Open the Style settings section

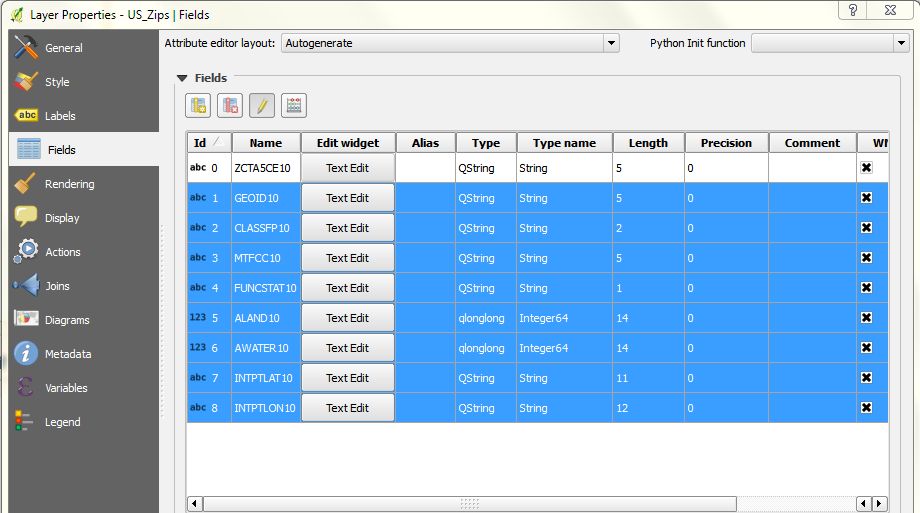coord(84,82)
